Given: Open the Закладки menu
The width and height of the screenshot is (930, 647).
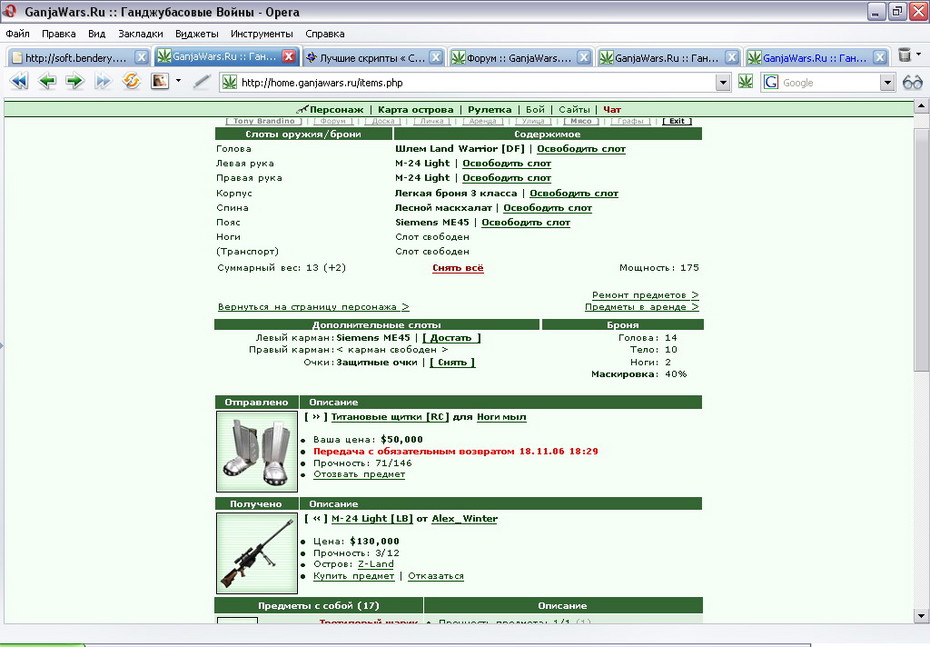Looking at the screenshot, I should pos(141,34).
